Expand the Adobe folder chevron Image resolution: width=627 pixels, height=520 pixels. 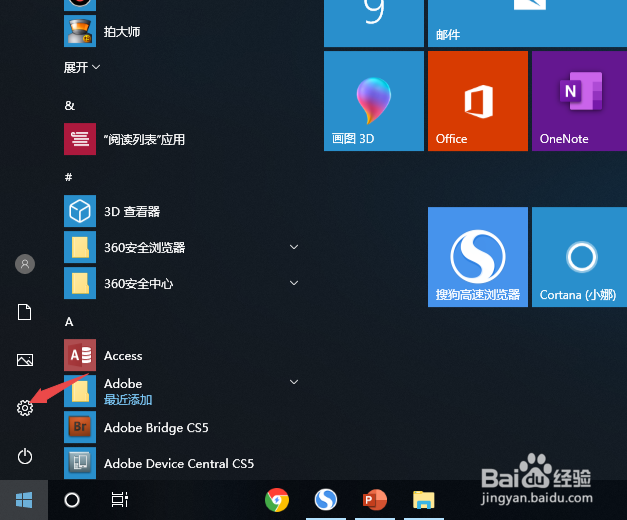[x=294, y=382]
